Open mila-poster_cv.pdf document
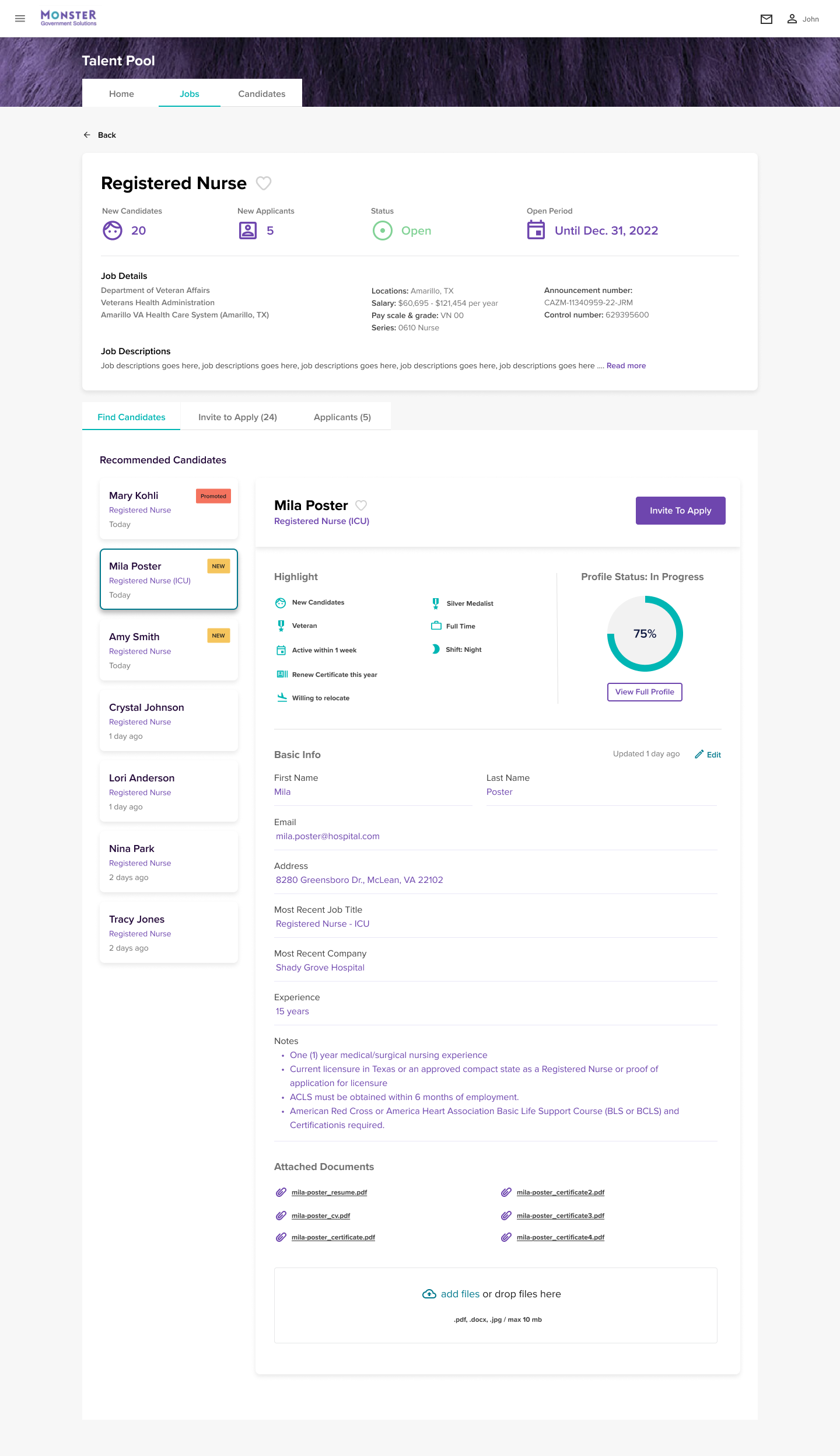Viewport: 840px width, 1456px height. (x=321, y=1216)
